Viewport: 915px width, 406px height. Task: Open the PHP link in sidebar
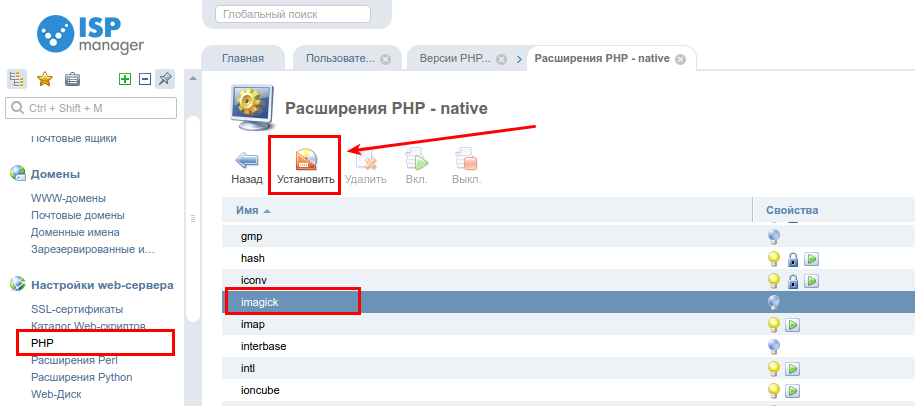coord(43,342)
